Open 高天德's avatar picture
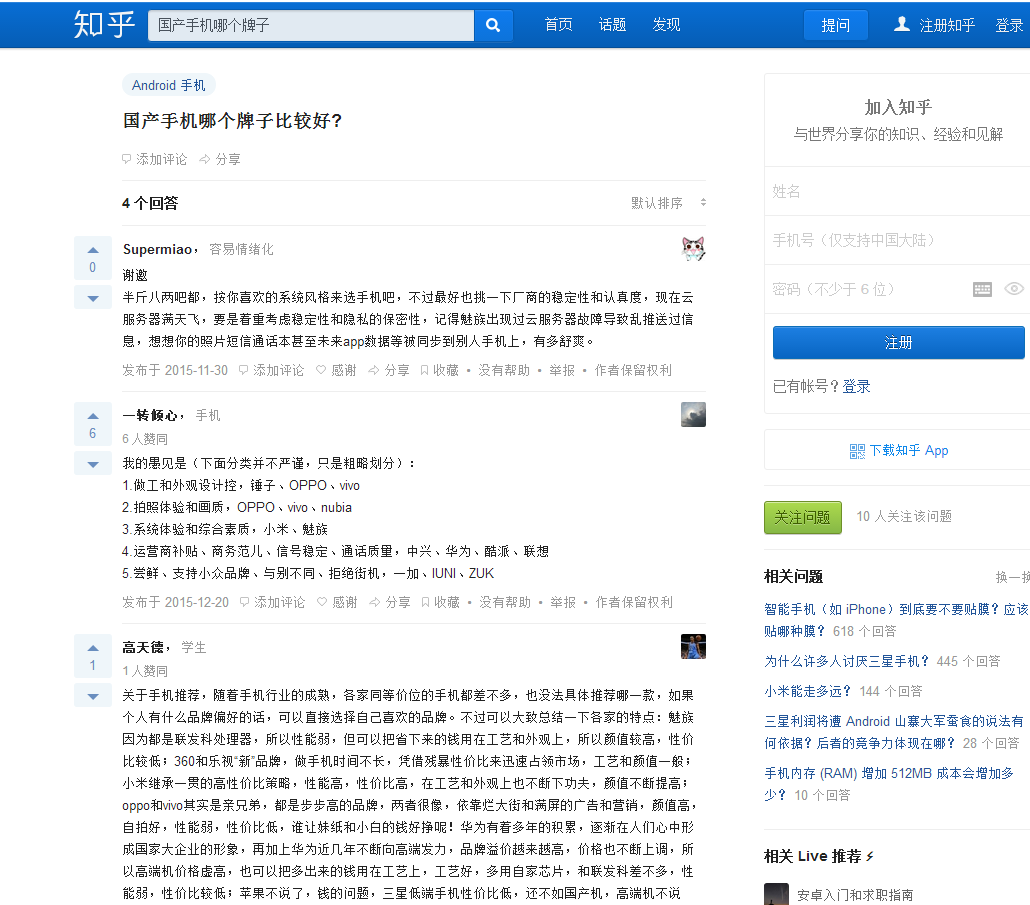This screenshot has height=905, width=1030. [693, 646]
